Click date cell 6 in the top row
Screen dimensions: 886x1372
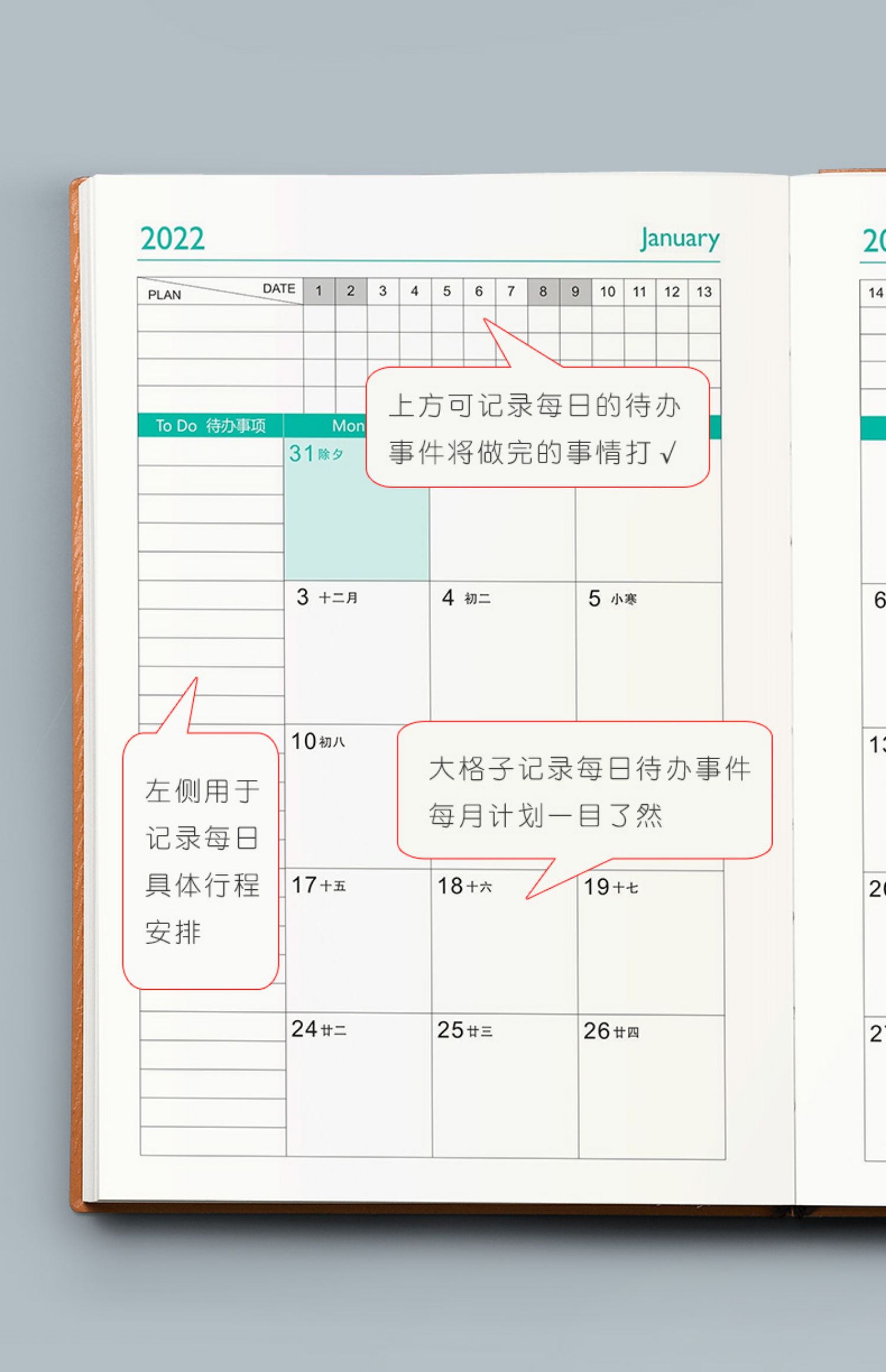point(479,291)
